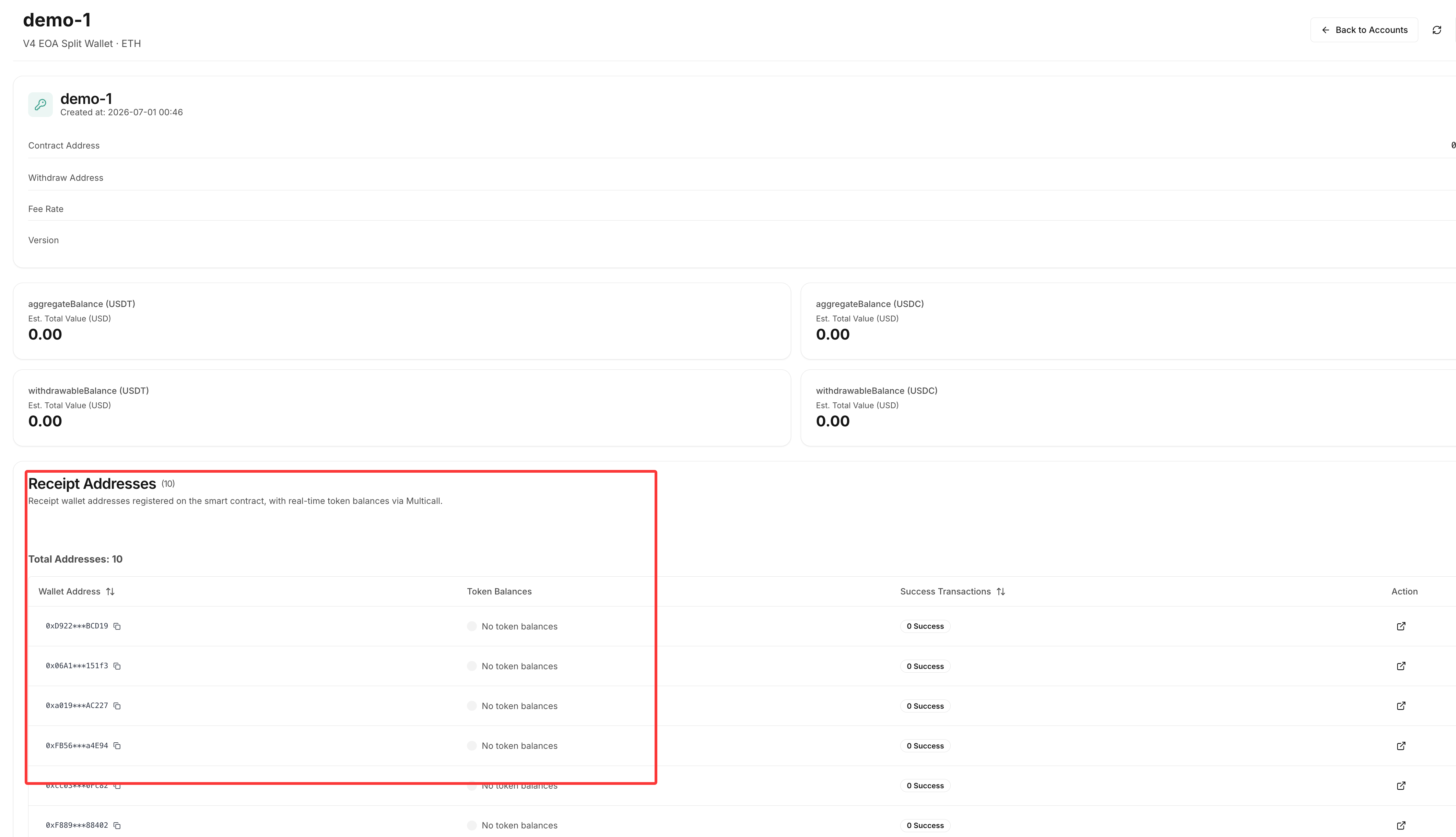Sort the table by Wallet Address
The width and height of the screenshot is (1456, 837).
110,591
